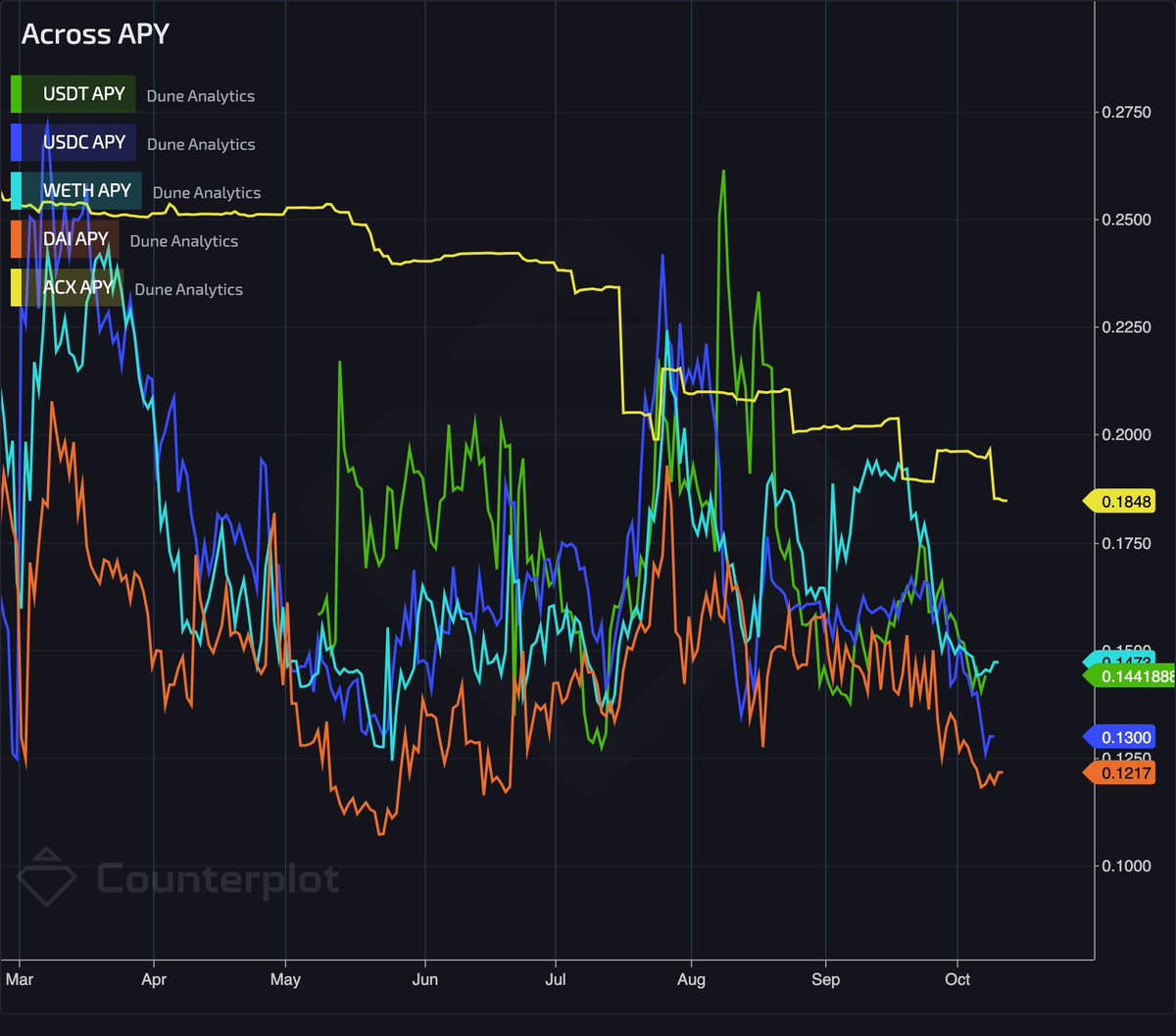Click the Mar x-axis label
This screenshot has height=1036, width=1176.
(x=19, y=979)
